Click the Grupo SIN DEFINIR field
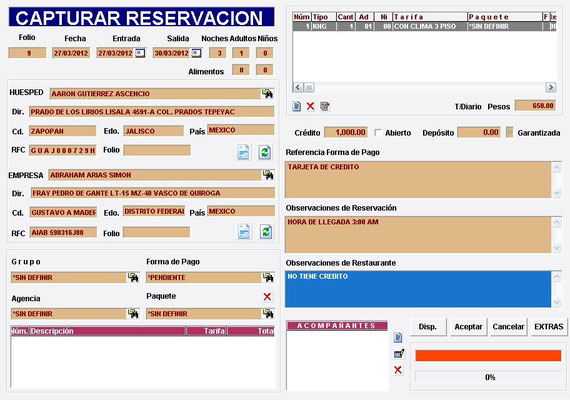 pyautogui.click(x=69, y=277)
